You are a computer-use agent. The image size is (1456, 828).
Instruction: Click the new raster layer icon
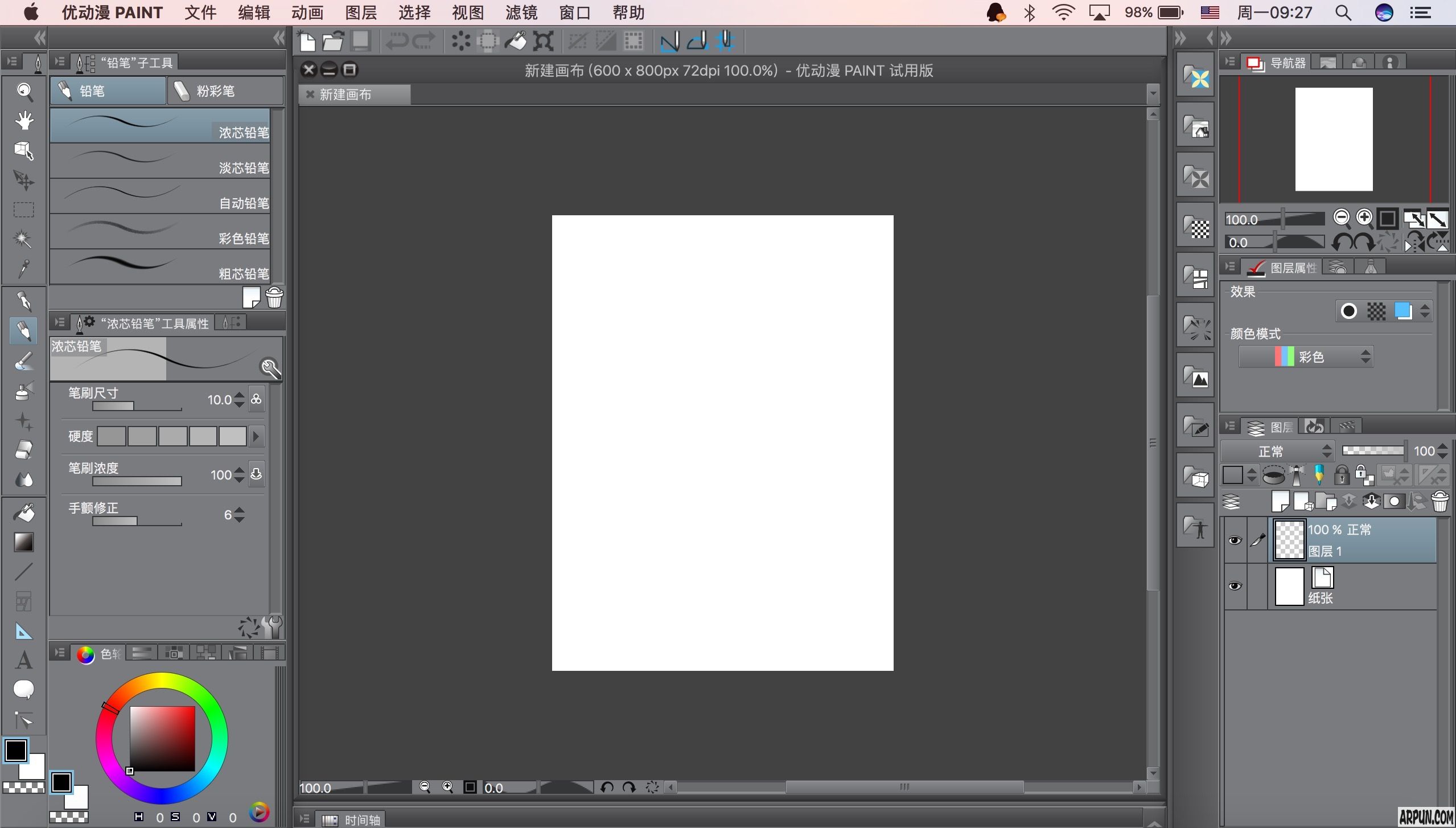click(1281, 501)
